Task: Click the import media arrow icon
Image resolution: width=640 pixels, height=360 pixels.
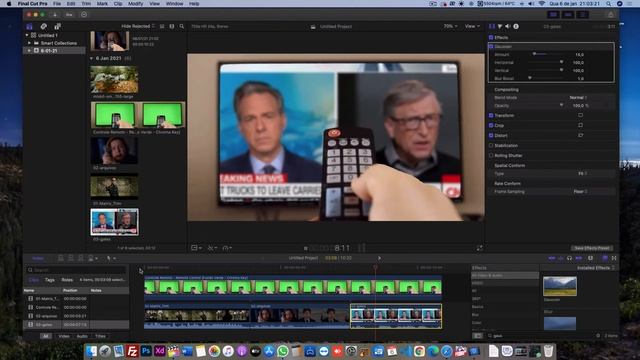Action: tap(55, 15)
